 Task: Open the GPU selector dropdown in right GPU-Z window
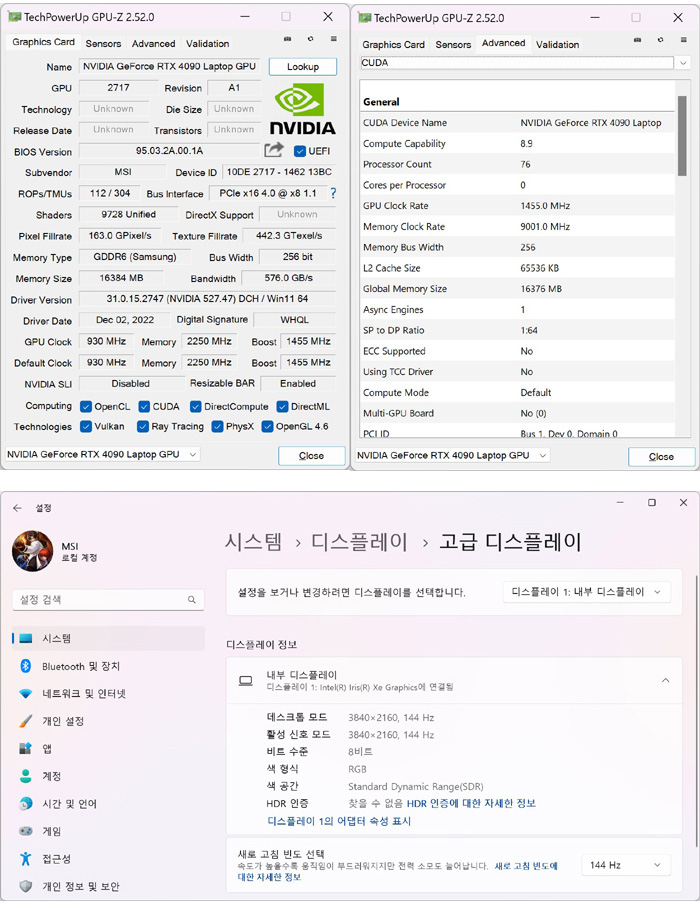[453, 455]
